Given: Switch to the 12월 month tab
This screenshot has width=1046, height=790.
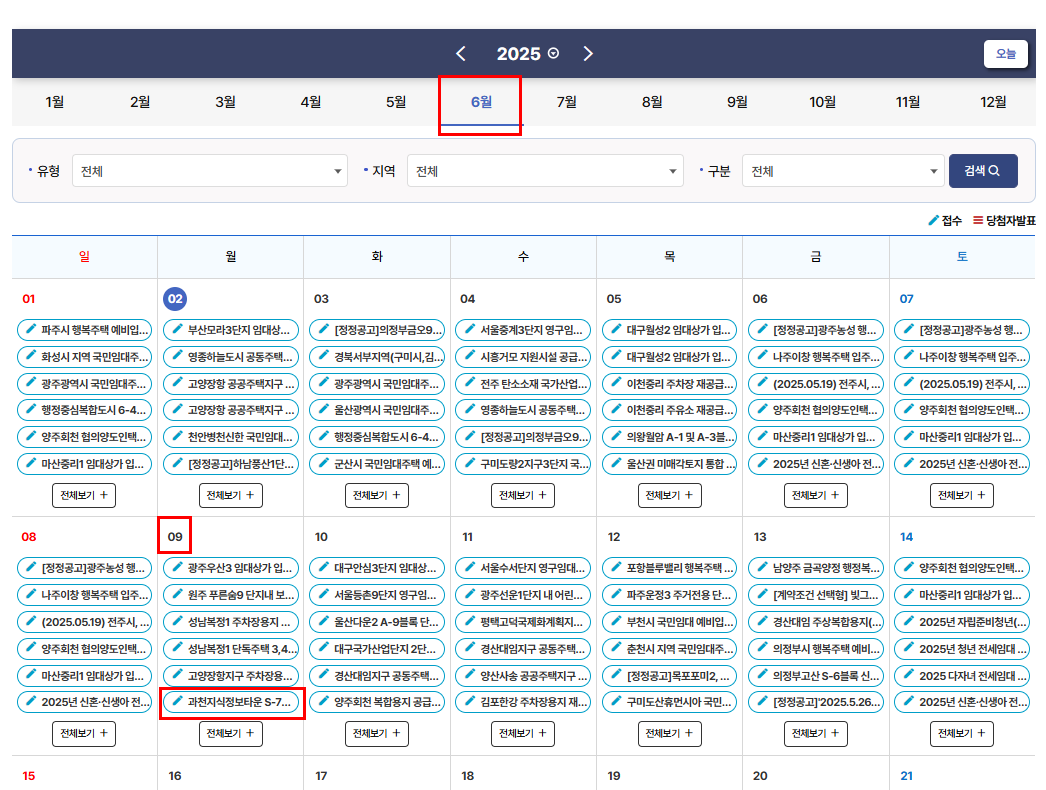Looking at the screenshot, I should tap(993, 102).
